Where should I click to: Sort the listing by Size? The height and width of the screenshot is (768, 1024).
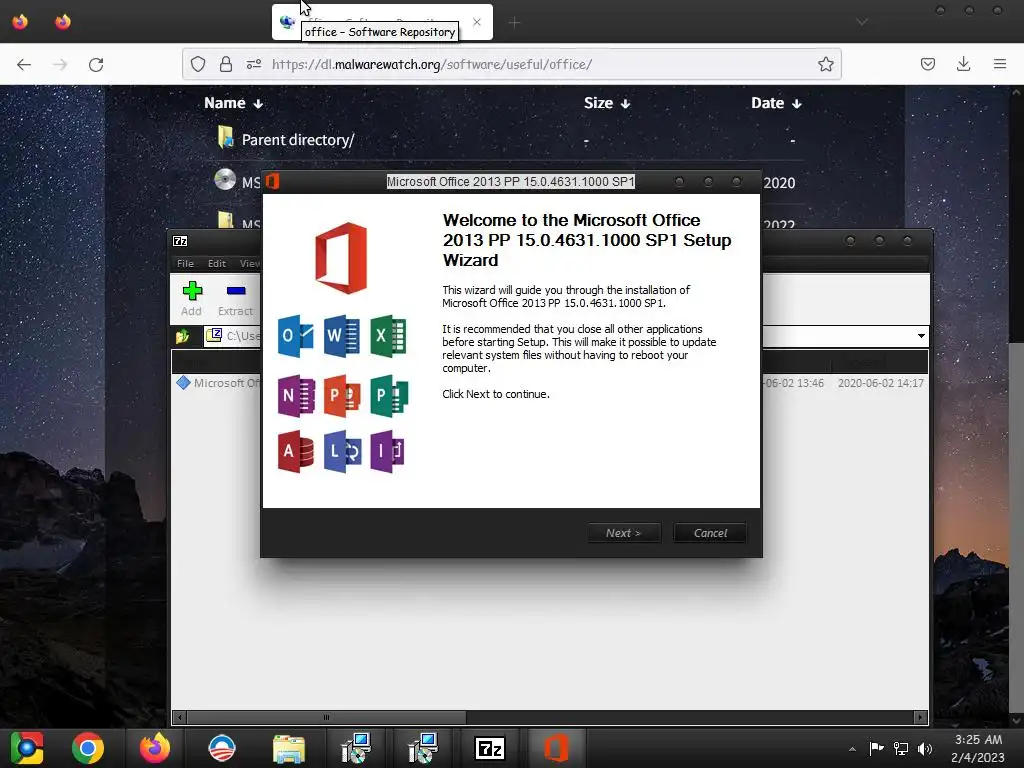pos(607,103)
